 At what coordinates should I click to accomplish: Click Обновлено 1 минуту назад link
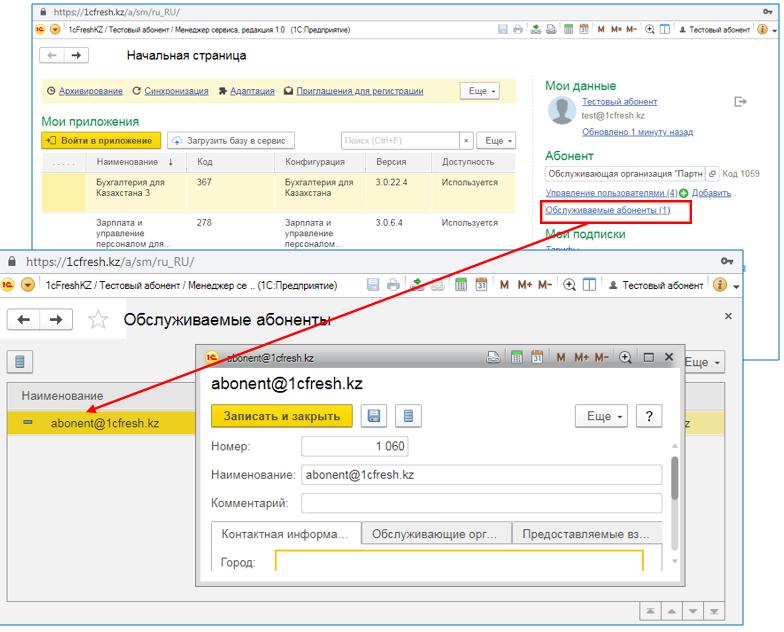coord(638,132)
